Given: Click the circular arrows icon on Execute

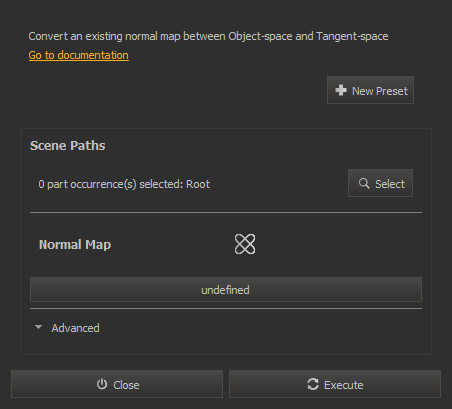Looking at the screenshot, I should 313,384.
